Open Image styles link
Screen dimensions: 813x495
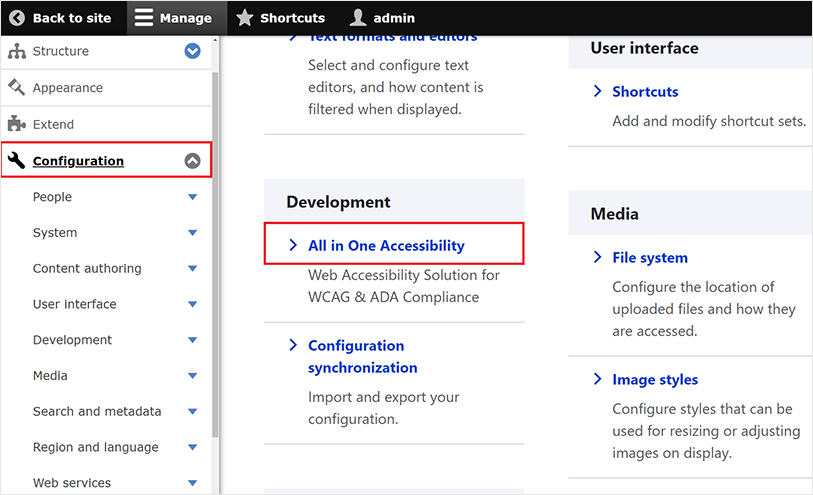point(655,379)
